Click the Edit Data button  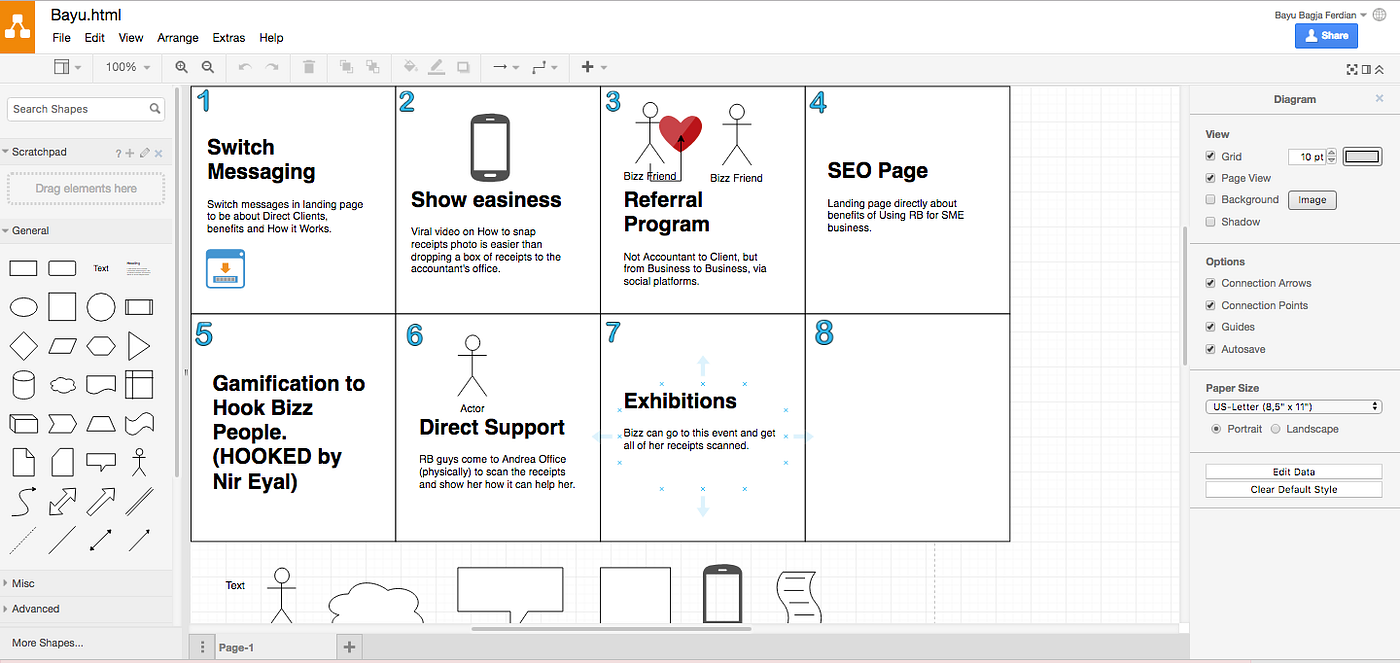point(1293,471)
